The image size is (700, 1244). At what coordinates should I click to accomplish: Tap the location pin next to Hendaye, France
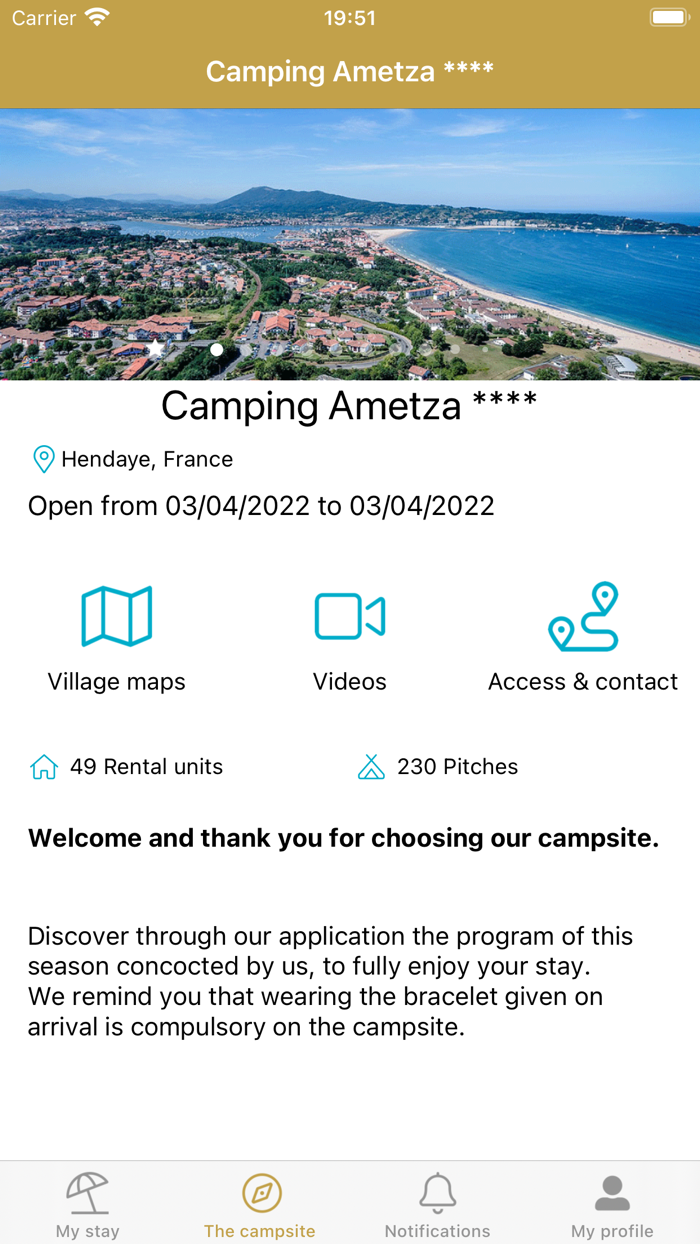pyautogui.click(x=41, y=458)
